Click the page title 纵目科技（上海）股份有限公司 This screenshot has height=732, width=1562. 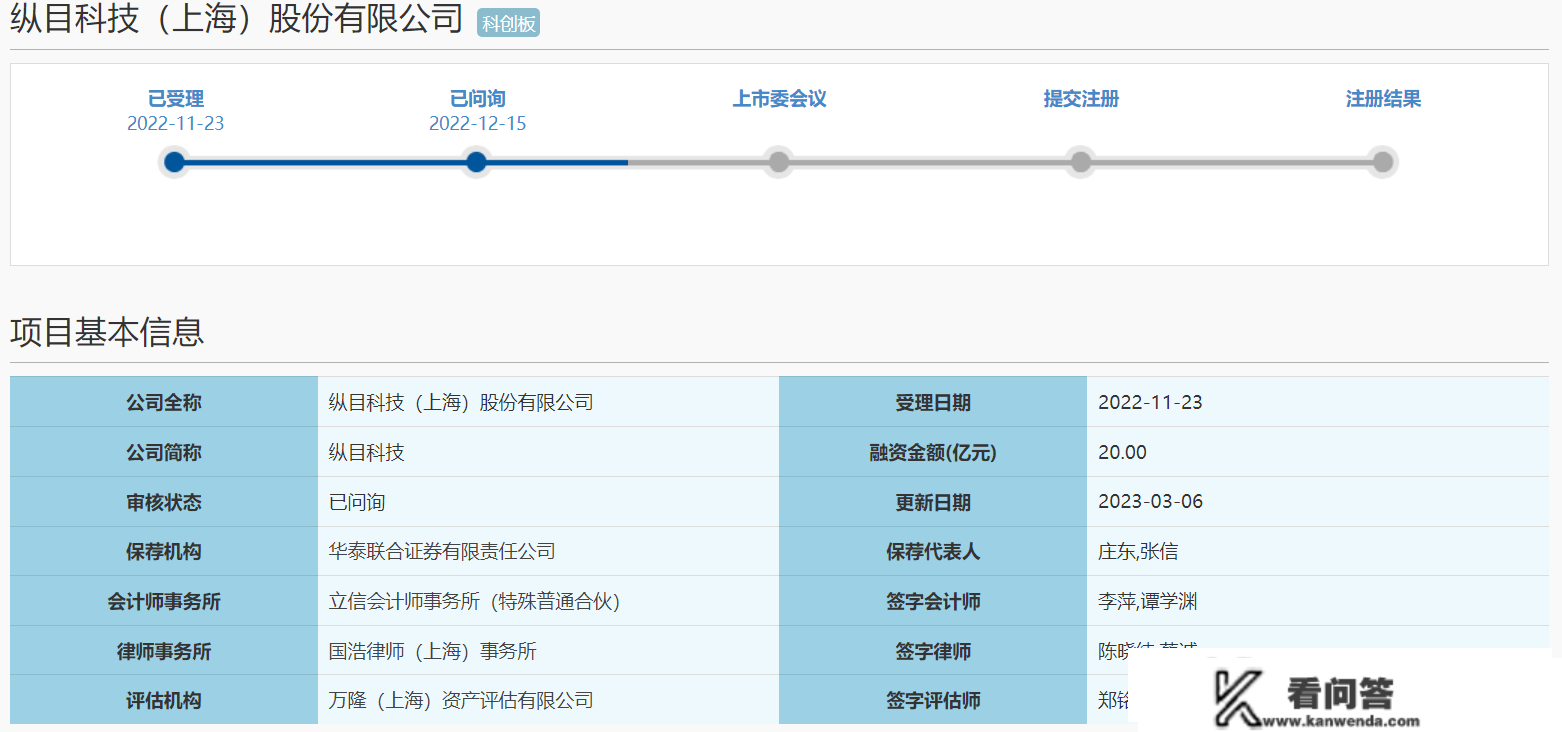(237, 20)
